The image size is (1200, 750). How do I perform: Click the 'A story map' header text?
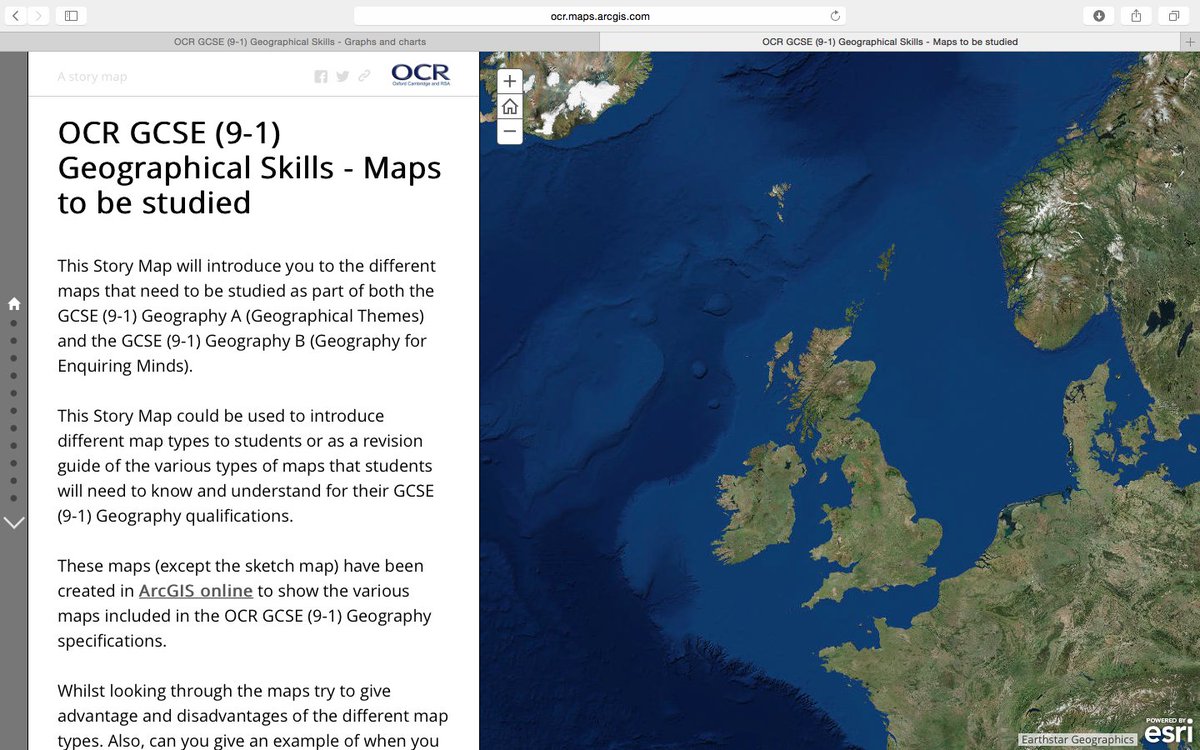[92, 76]
